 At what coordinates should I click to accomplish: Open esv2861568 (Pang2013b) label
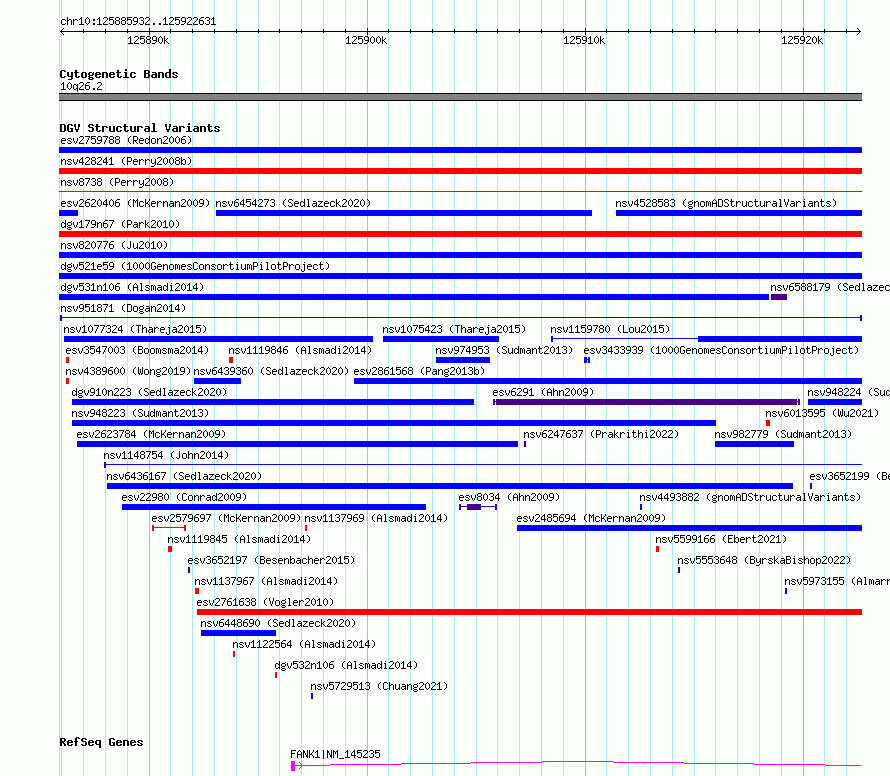point(419,371)
